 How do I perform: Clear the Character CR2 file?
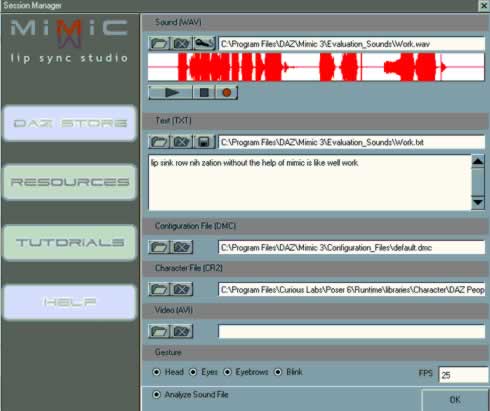point(182,289)
